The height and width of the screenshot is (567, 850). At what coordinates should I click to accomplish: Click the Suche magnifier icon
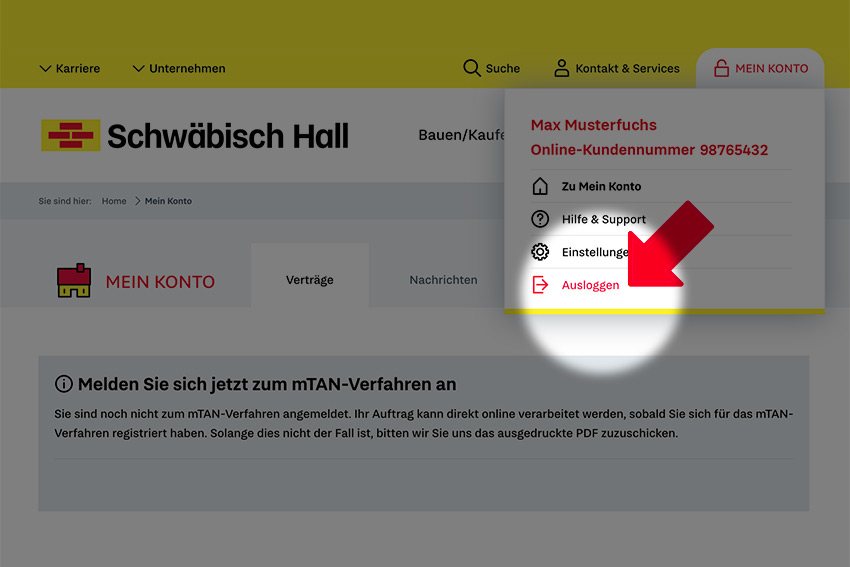[472, 68]
